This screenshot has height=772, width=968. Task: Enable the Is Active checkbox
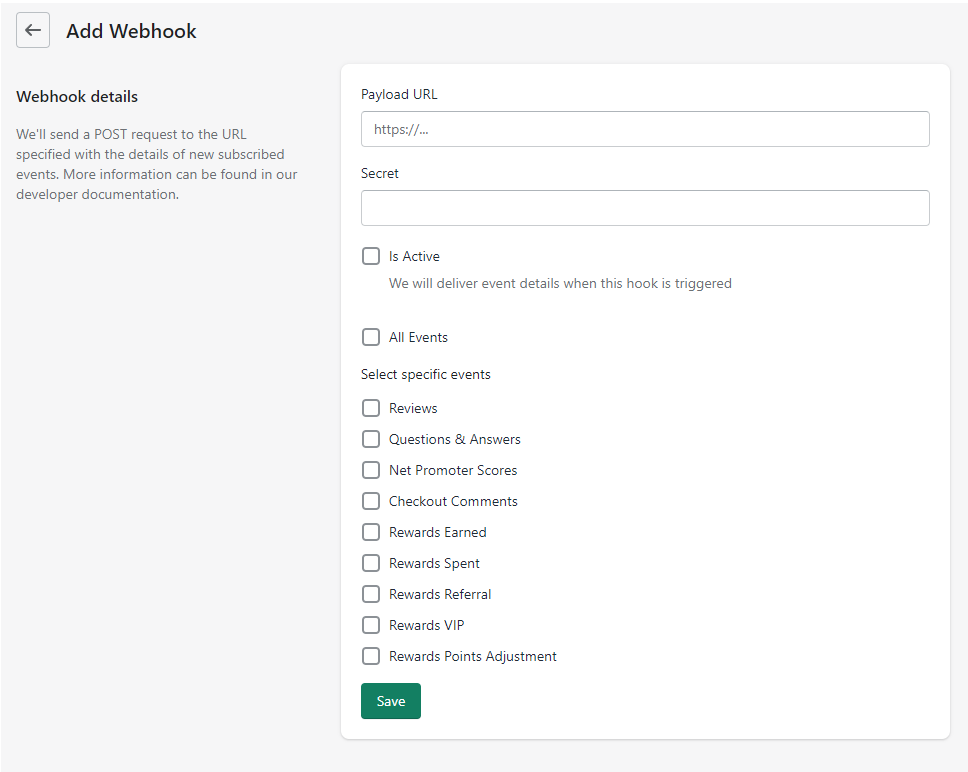point(371,256)
